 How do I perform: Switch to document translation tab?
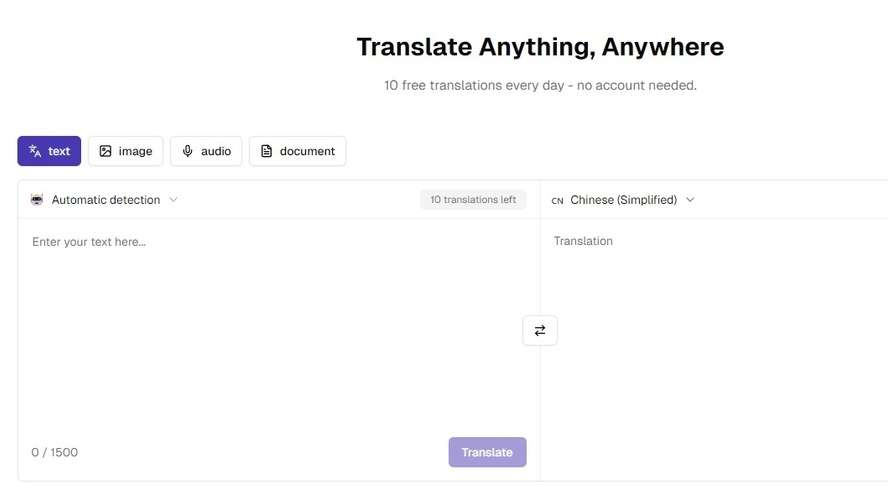297,151
